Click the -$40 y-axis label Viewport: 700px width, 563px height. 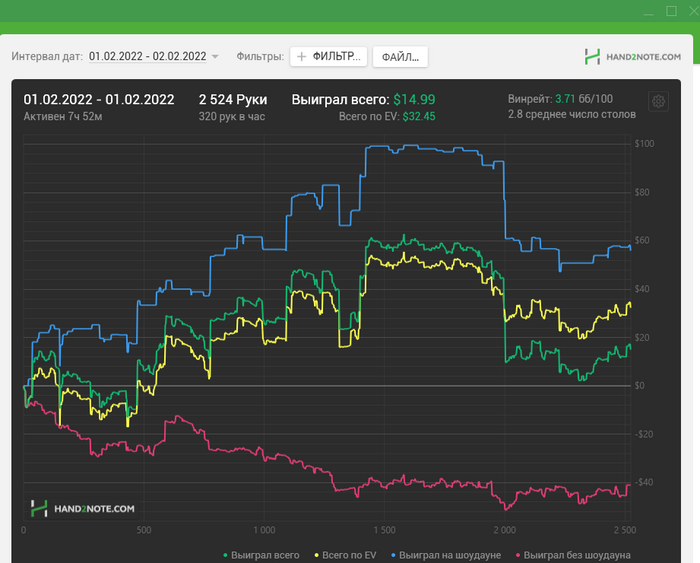pyautogui.click(x=644, y=482)
